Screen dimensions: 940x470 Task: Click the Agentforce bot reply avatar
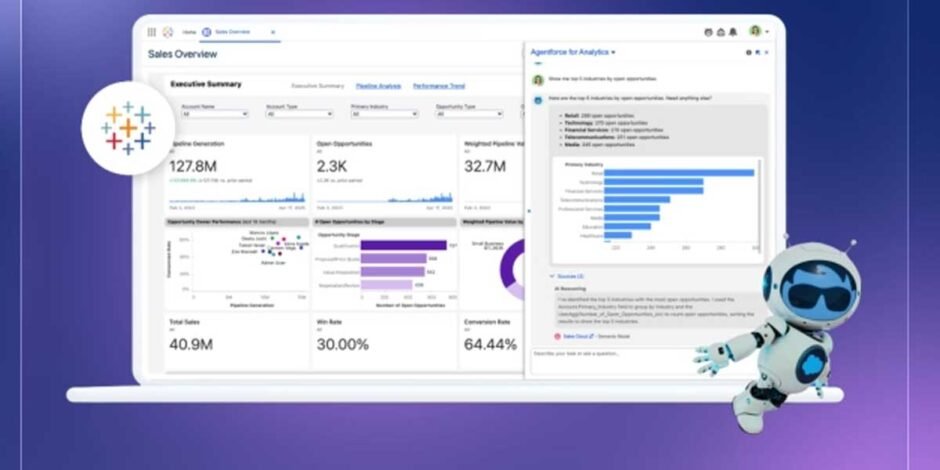click(538, 100)
